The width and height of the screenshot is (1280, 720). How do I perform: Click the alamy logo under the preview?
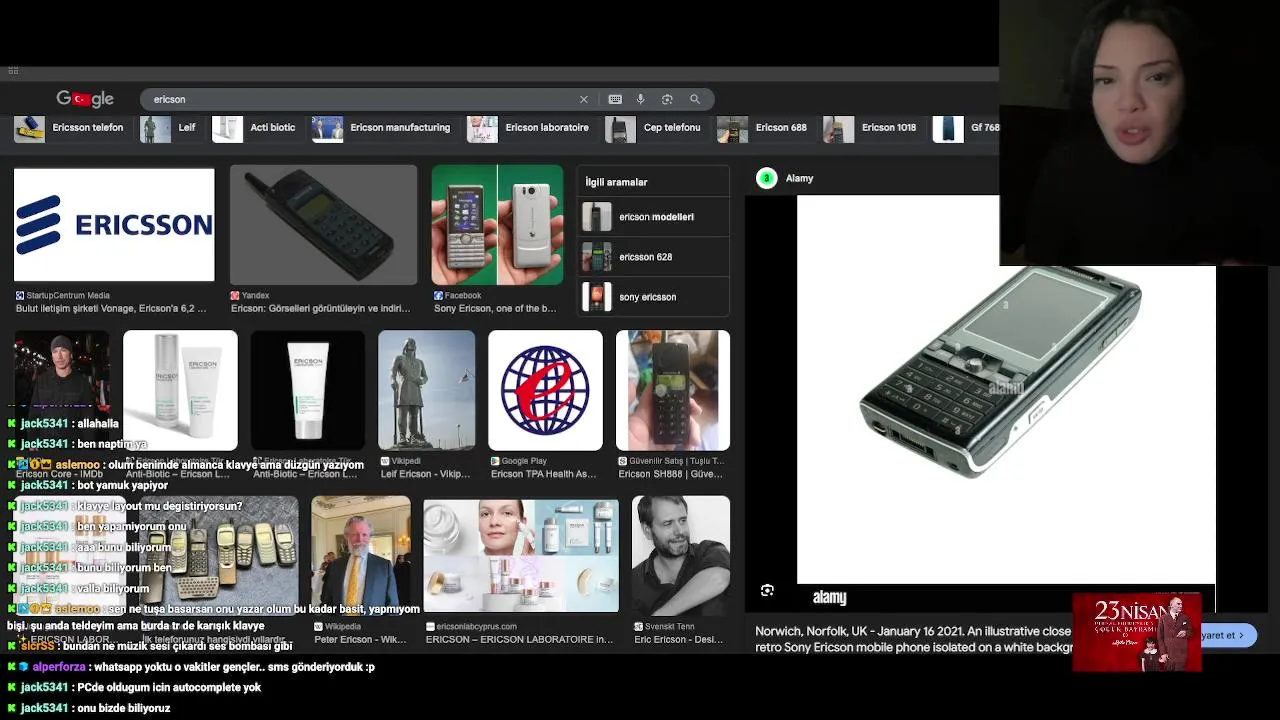829,598
